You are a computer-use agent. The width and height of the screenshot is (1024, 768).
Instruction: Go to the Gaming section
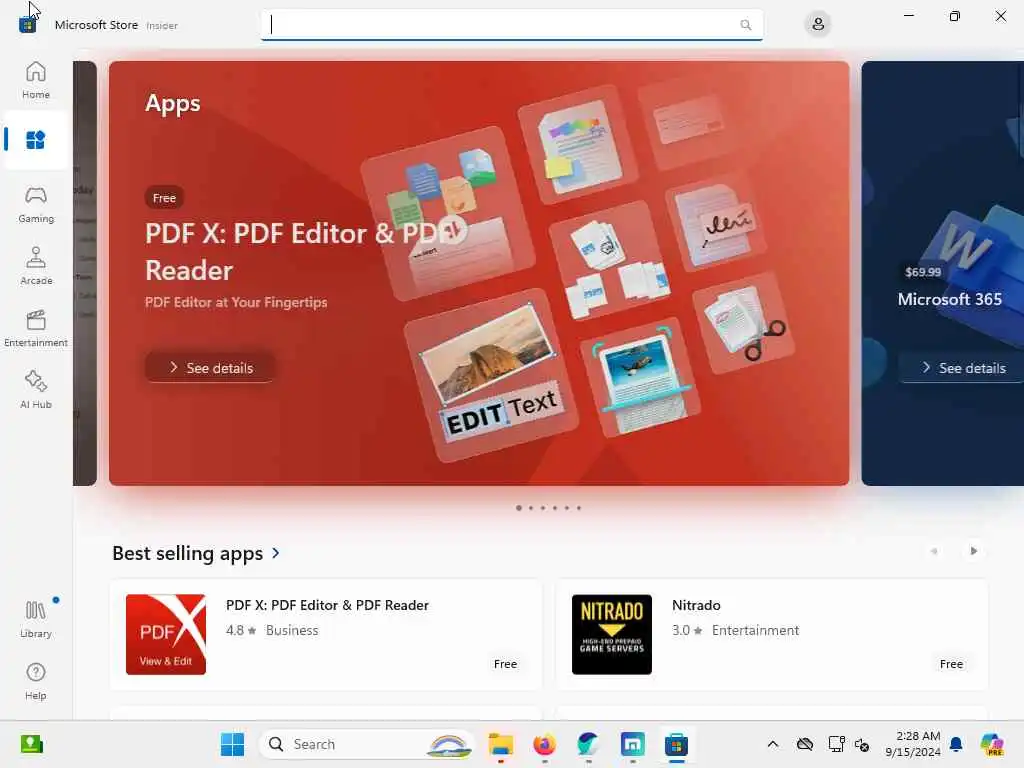click(x=35, y=204)
